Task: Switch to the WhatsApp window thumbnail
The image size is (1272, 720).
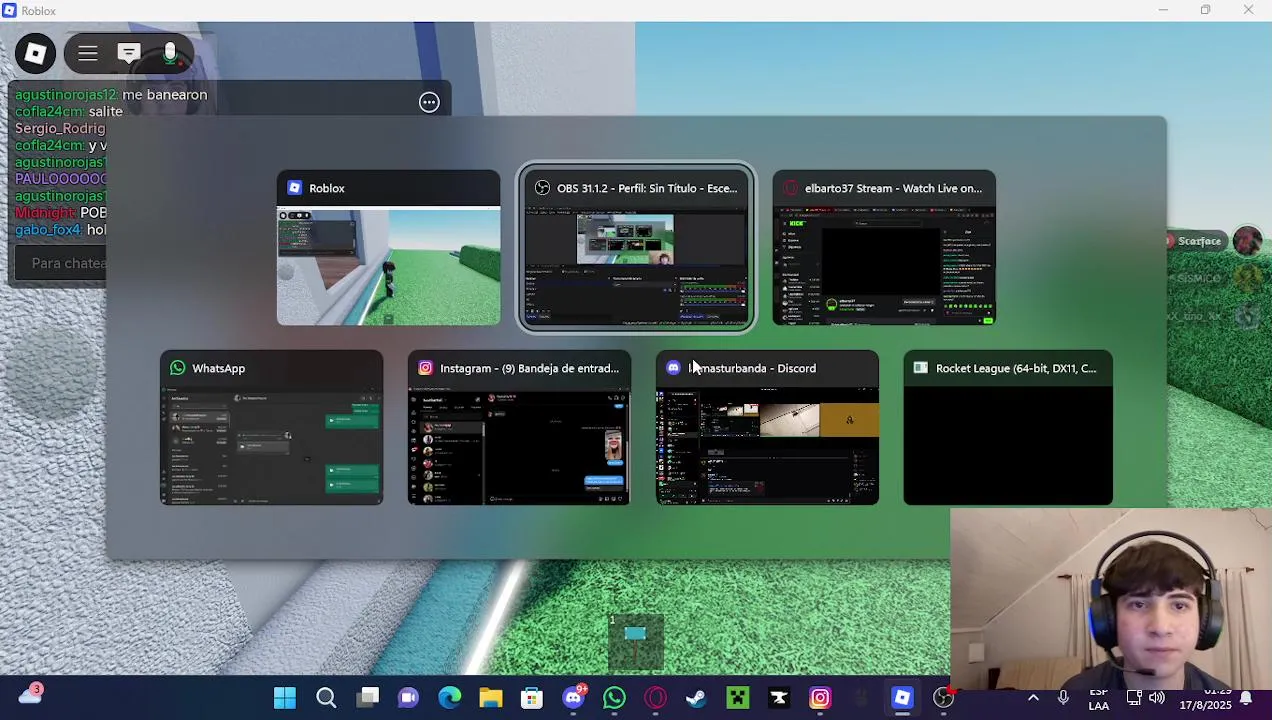Action: 271,428
